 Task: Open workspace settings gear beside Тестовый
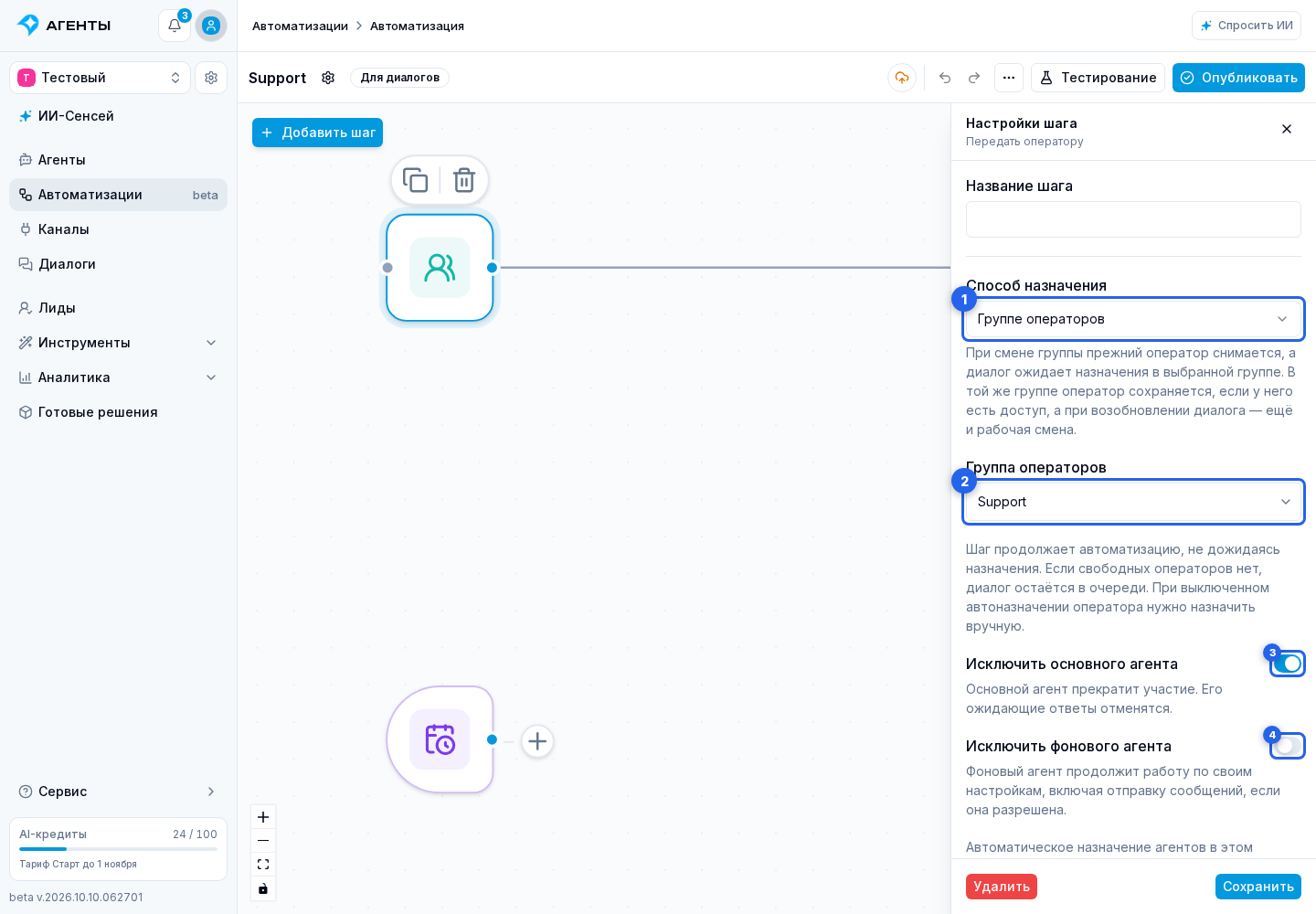coord(211,78)
